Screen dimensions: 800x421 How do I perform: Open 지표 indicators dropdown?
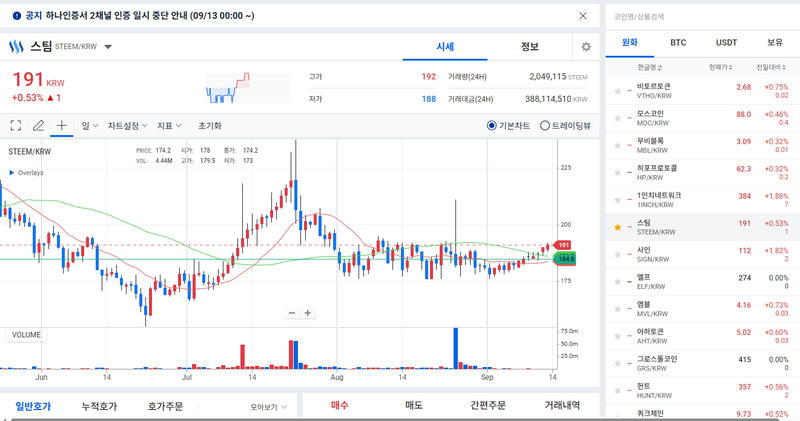[169, 126]
